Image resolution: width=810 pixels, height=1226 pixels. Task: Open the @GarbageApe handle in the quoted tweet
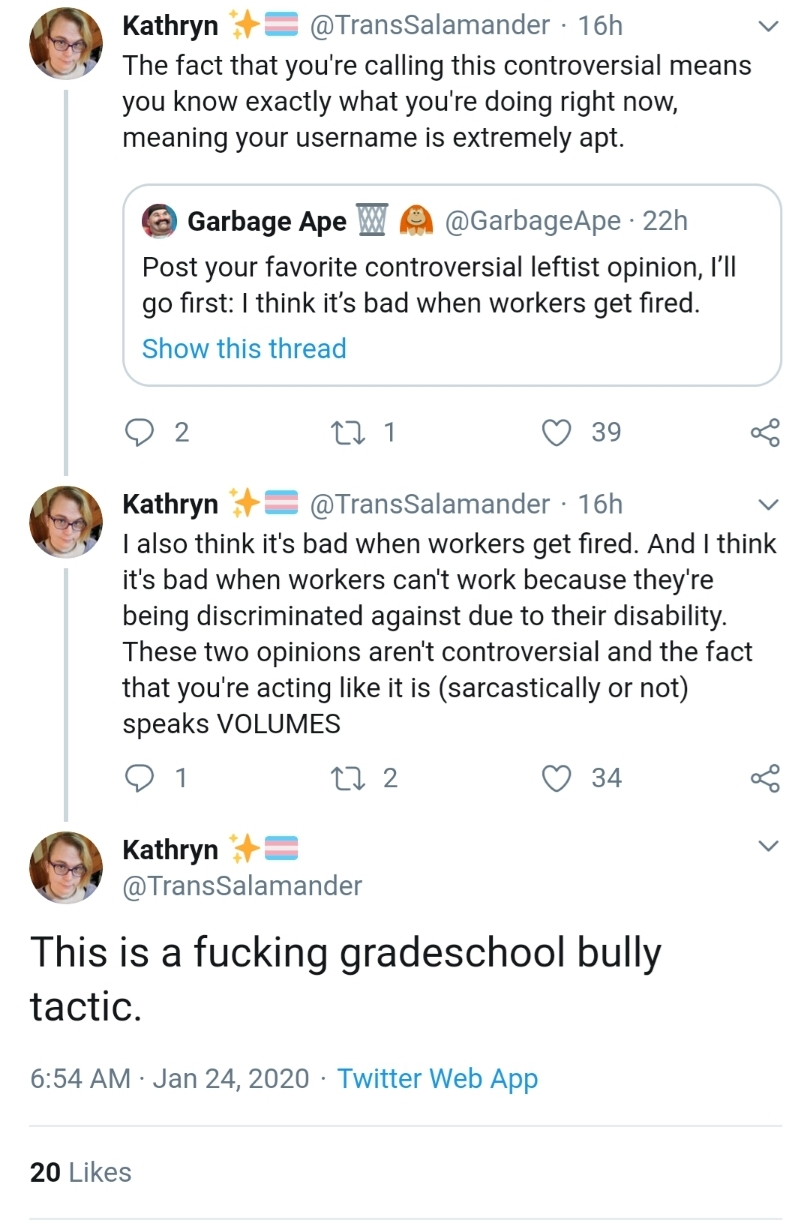[x=534, y=221]
